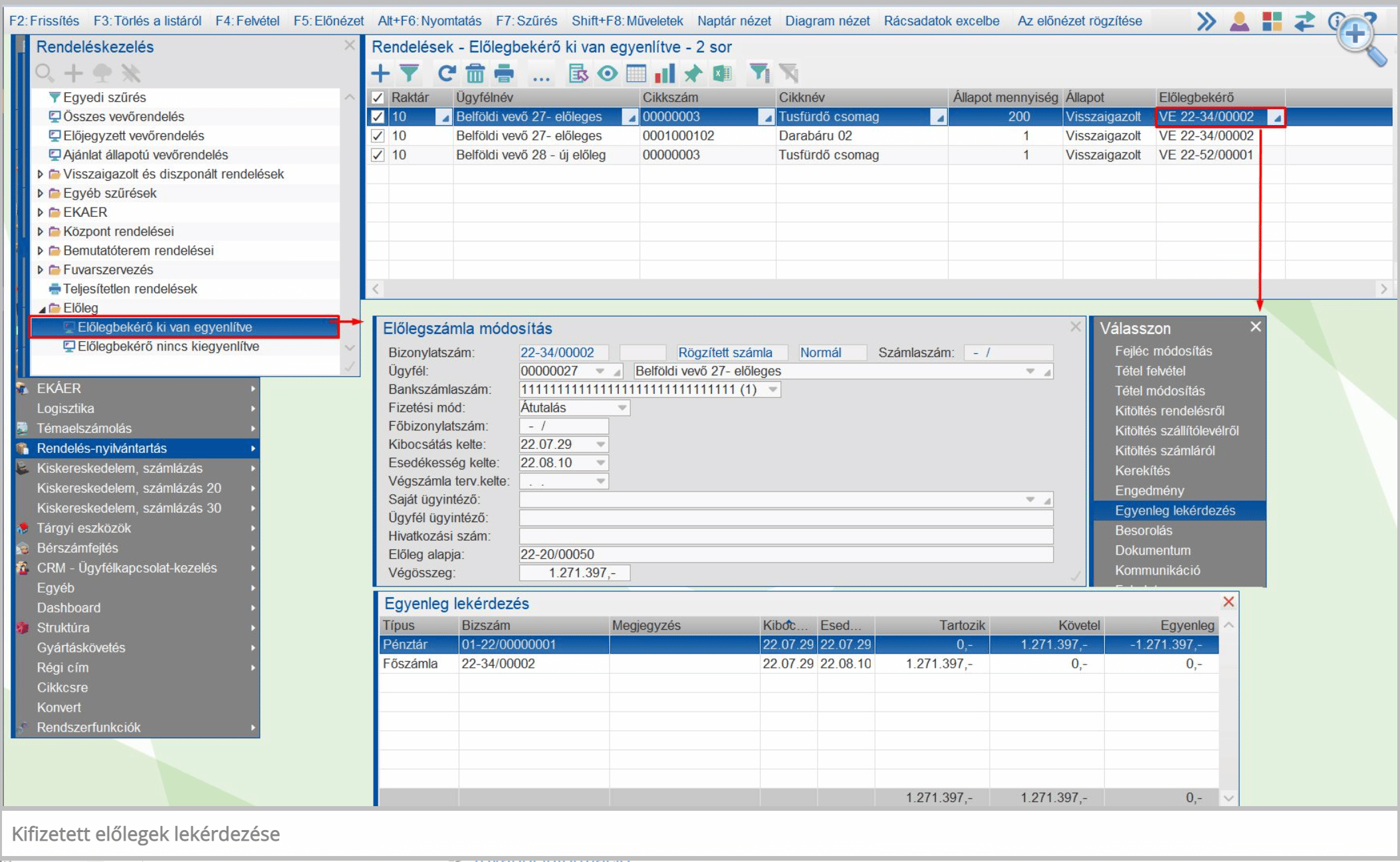Click the printer icon in orders toolbar
This screenshot has height=862, width=1400.
(505, 73)
